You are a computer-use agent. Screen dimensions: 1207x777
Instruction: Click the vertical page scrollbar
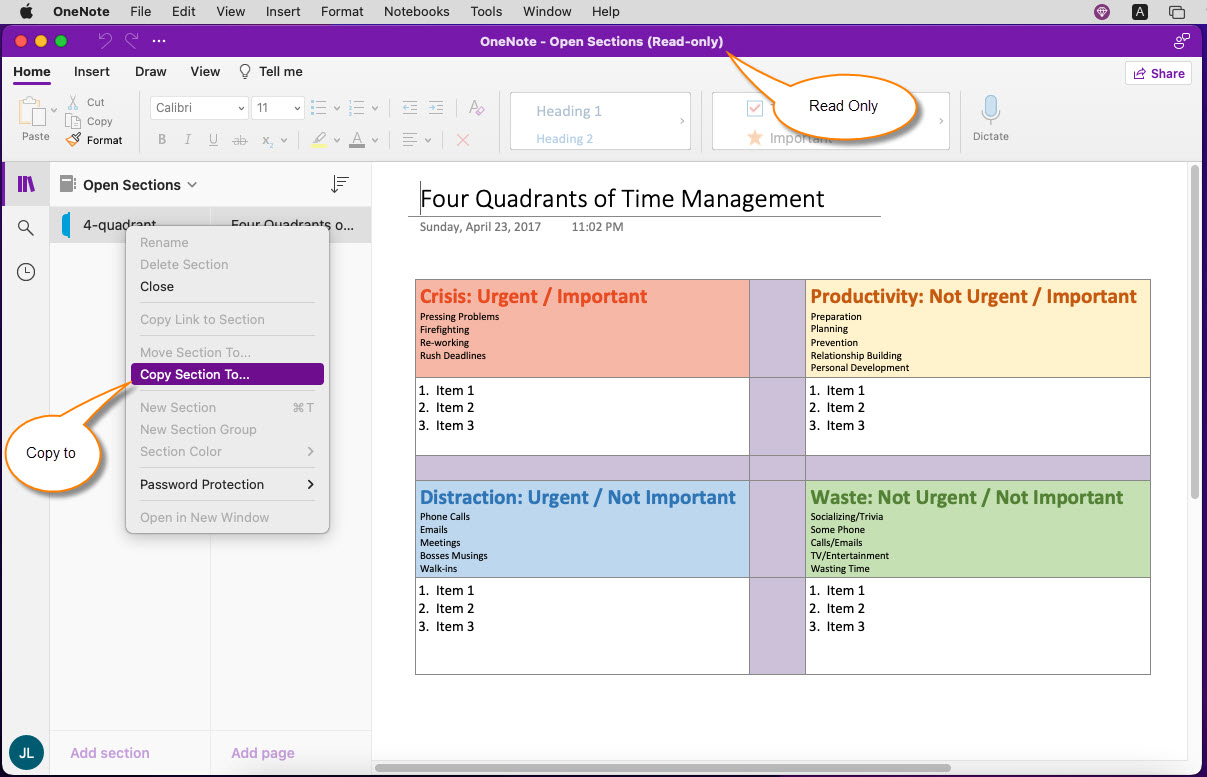(1194, 333)
